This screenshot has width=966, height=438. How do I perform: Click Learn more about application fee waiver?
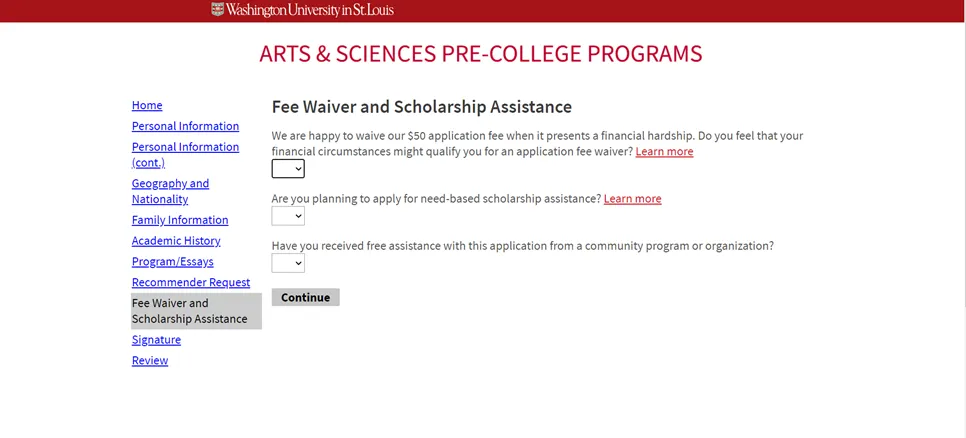pos(664,152)
